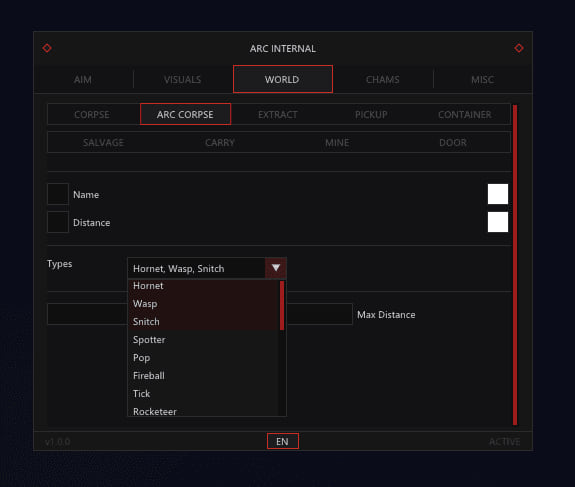Screen dimensions: 575x487
Task: Open the Distance color swatch
Action: point(498,222)
